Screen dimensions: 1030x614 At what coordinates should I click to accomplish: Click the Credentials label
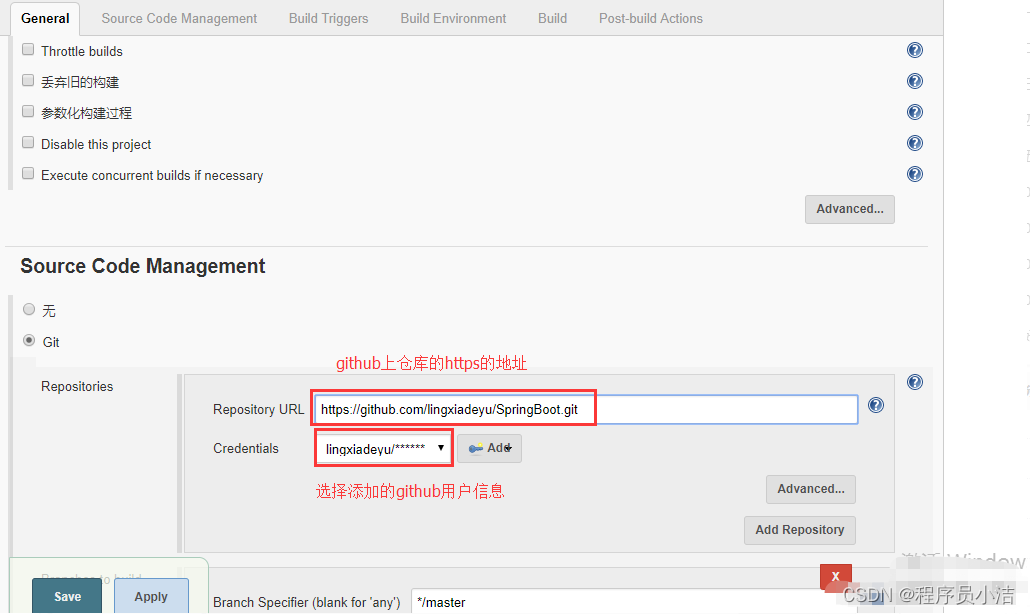[246, 449]
